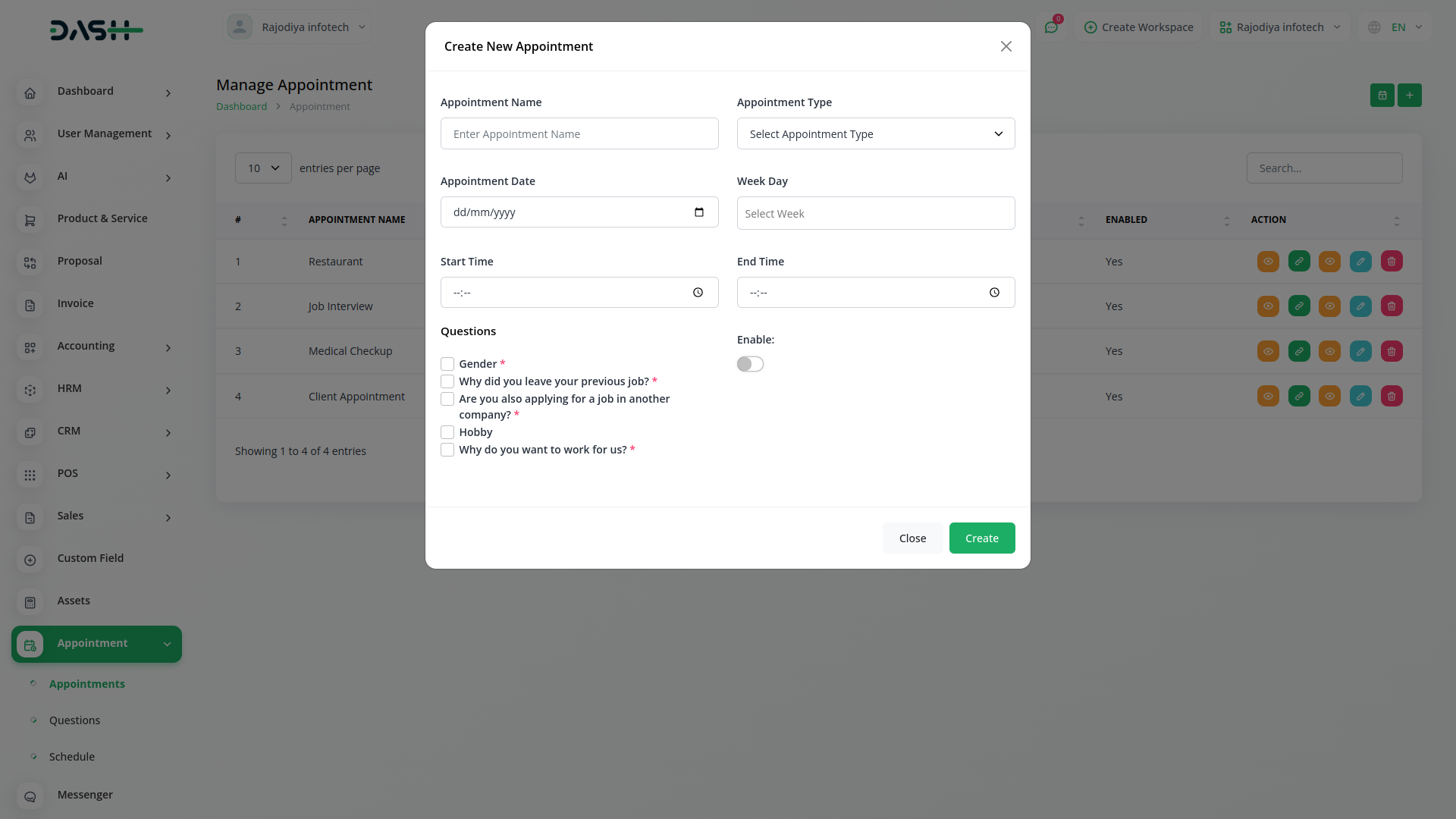Click the calendar icon in Appointment Date

pyautogui.click(x=698, y=212)
